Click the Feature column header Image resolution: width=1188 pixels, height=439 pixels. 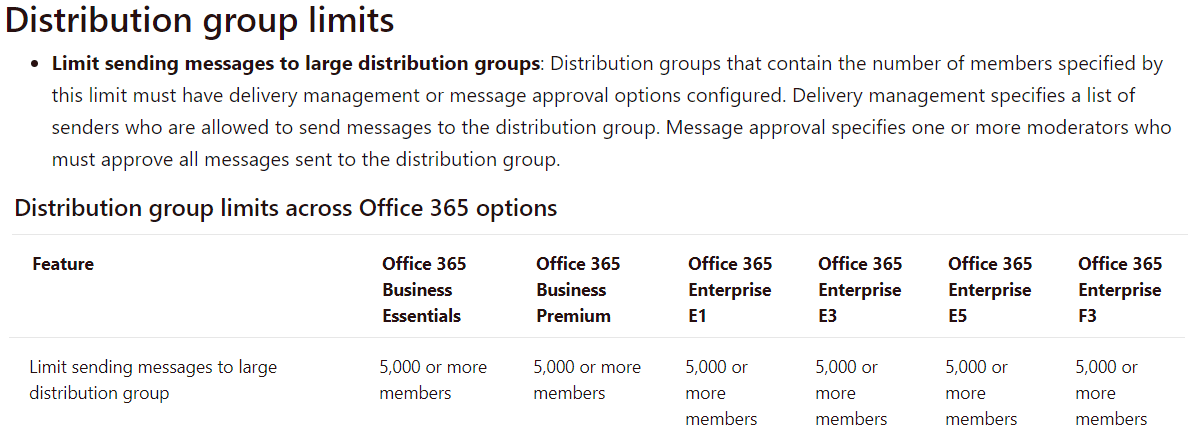tap(64, 264)
